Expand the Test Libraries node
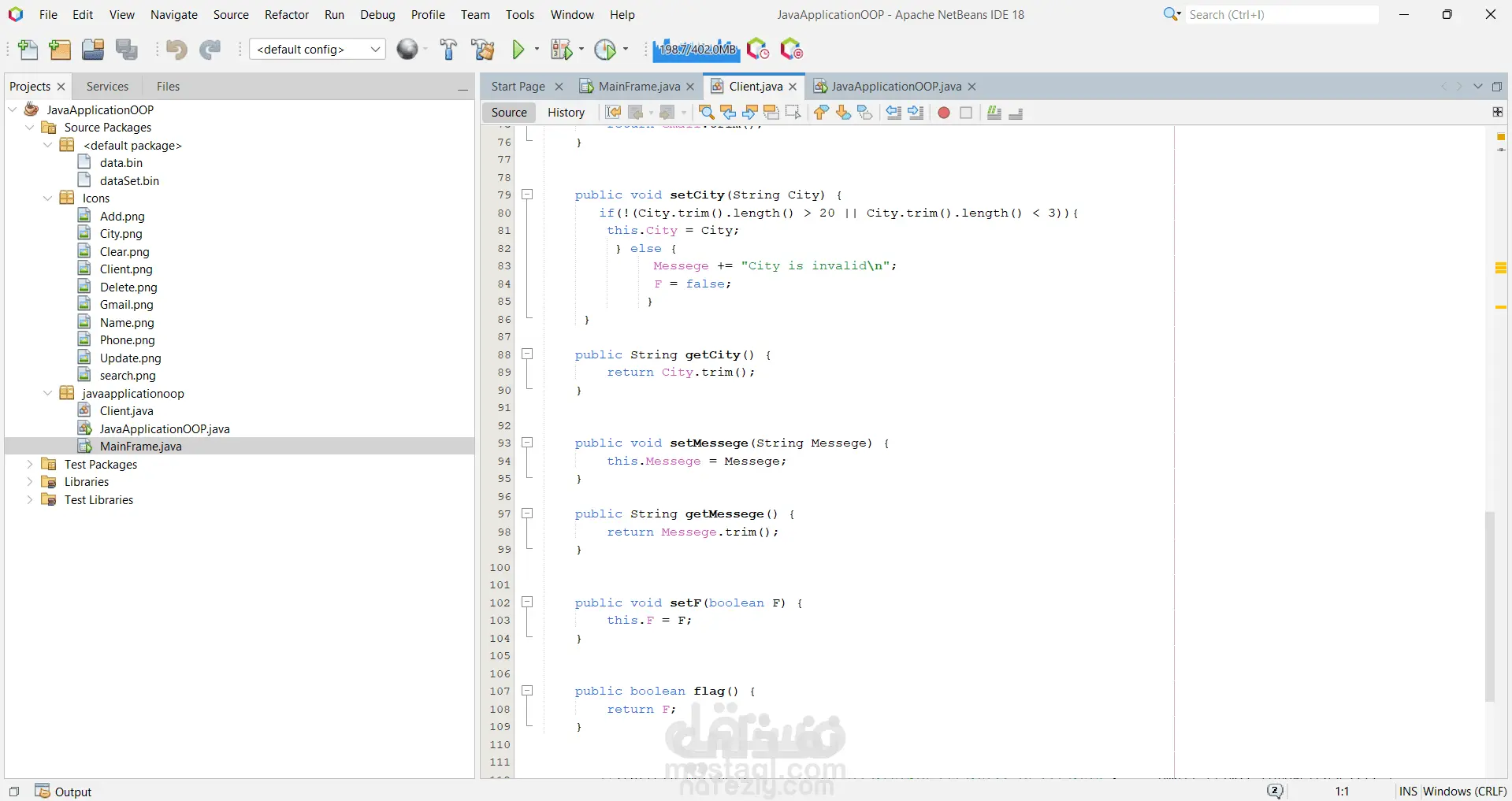The height and width of the screenshot is (801, 1512). tap(30, 499)
